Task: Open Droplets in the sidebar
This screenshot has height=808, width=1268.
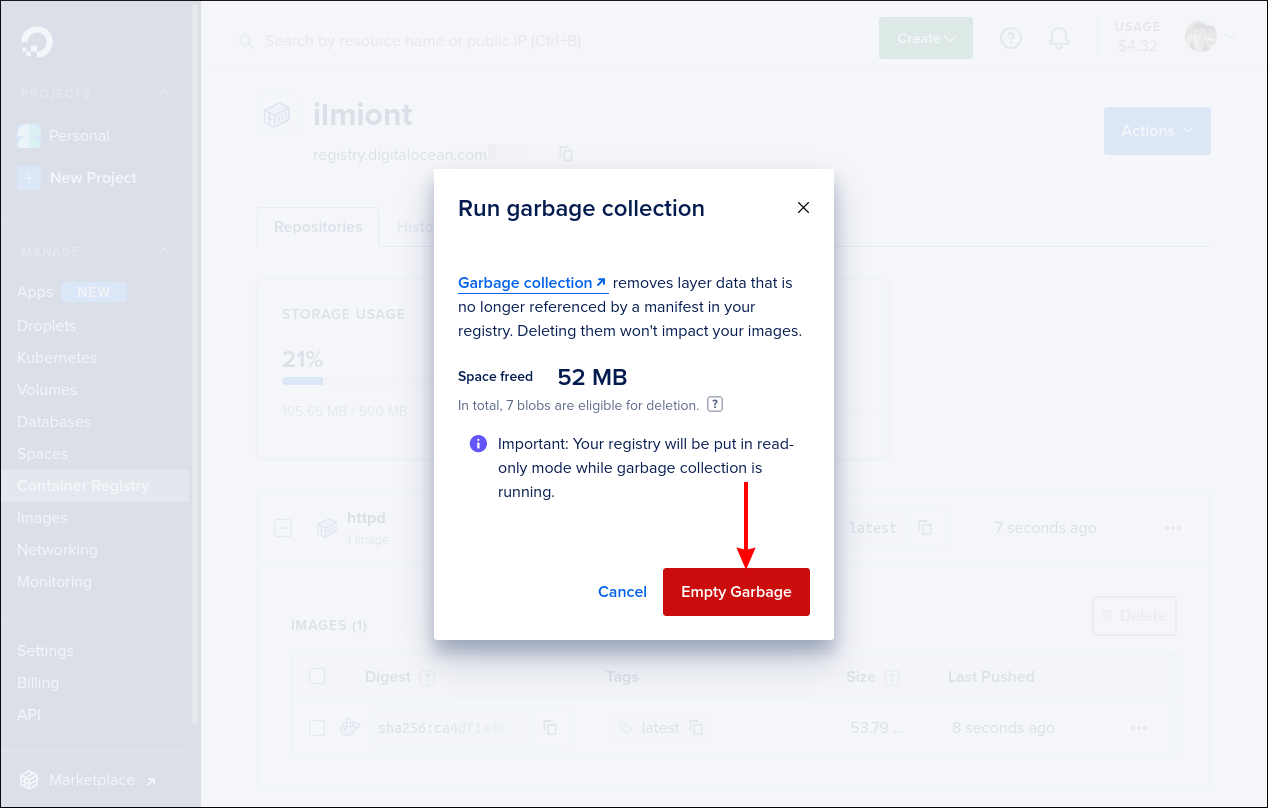Action: tap(47, 326)
